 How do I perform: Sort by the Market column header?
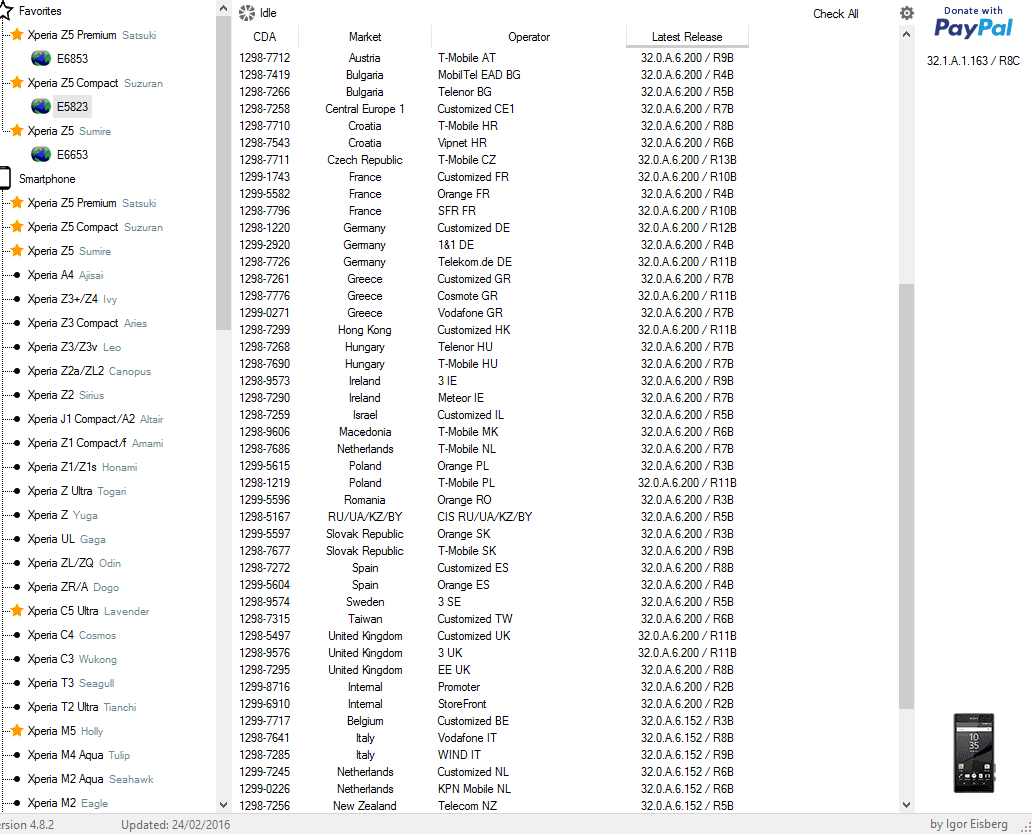tap(364, 37)
